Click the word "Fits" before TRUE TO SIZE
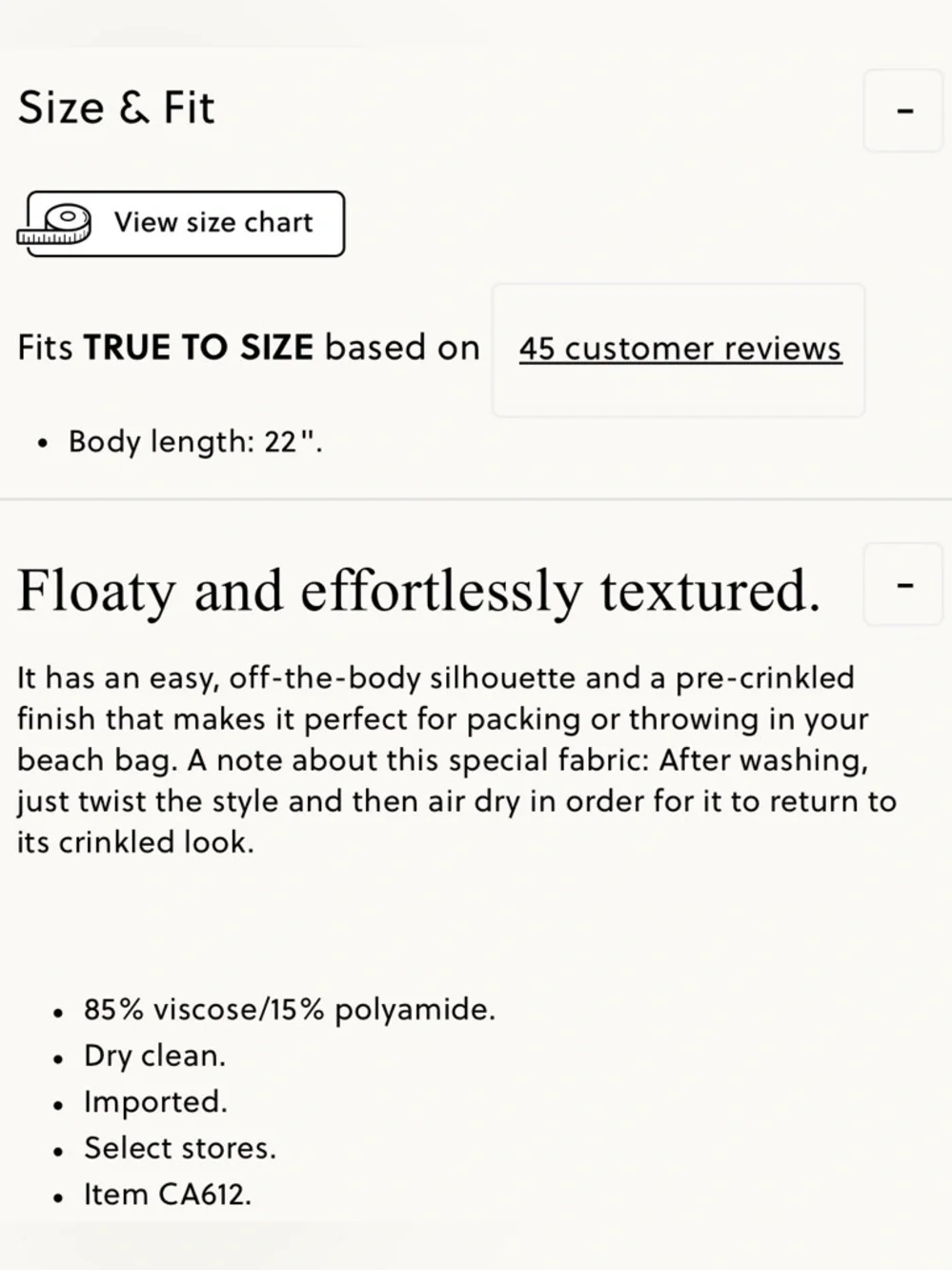This screenshot has height=1270, width=952. click(x=45, y=348)
